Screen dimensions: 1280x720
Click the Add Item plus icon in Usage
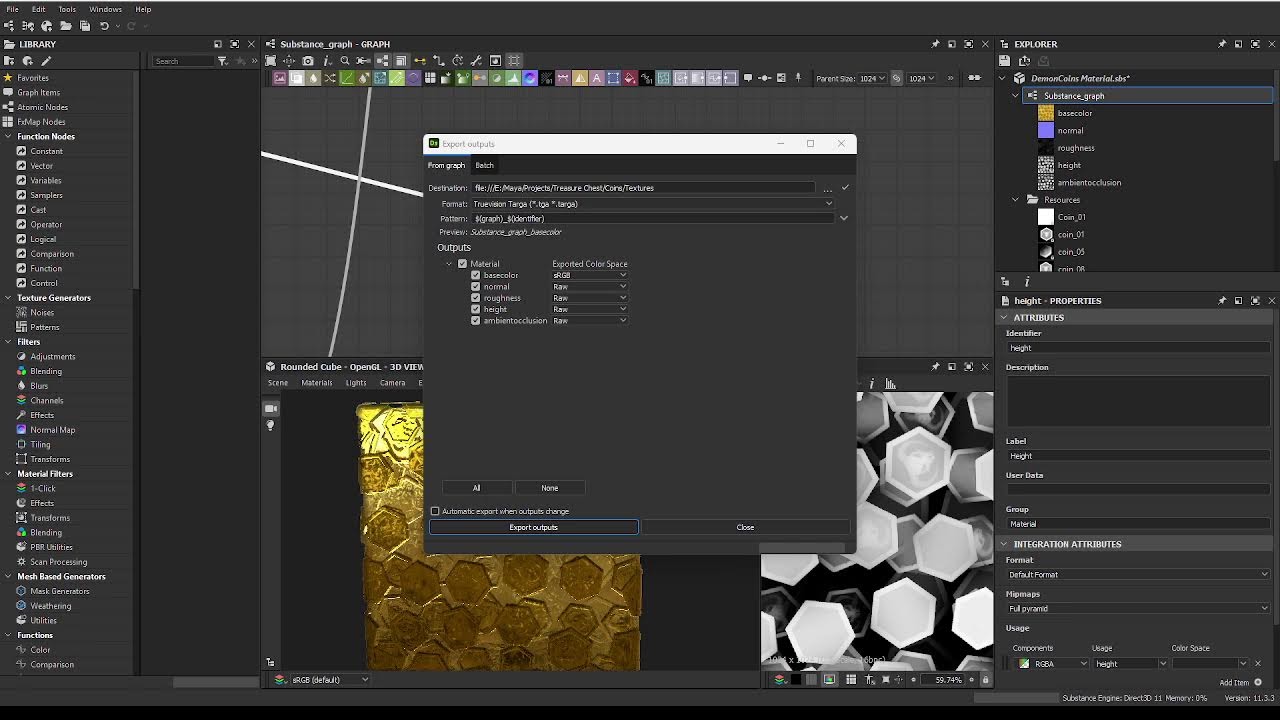click(x=1258, y=682)
